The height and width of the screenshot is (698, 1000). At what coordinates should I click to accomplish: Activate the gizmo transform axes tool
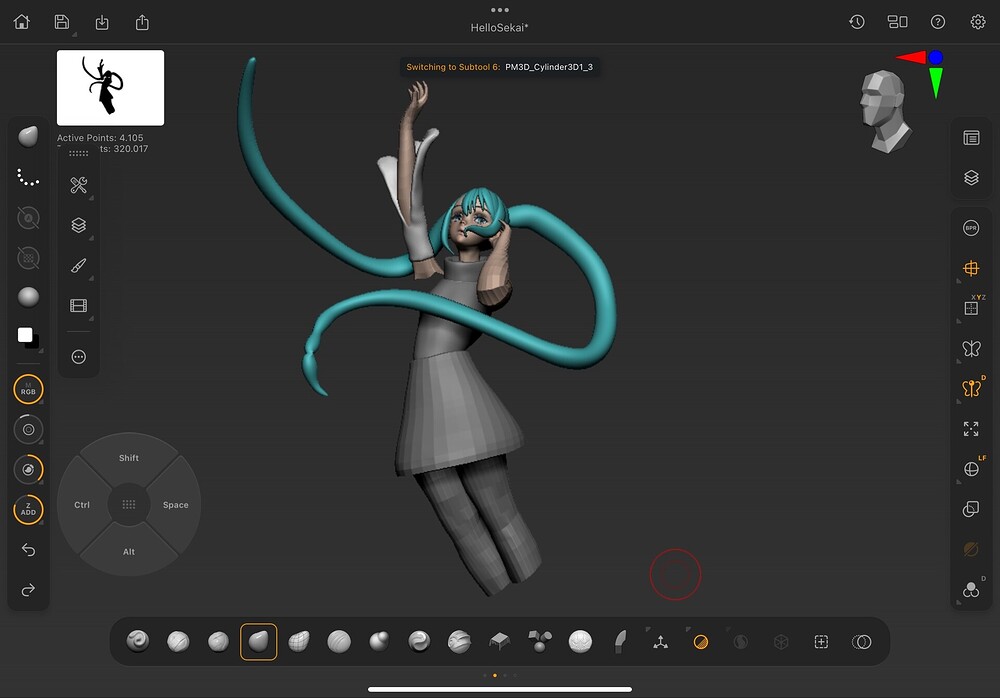(661, 642)
